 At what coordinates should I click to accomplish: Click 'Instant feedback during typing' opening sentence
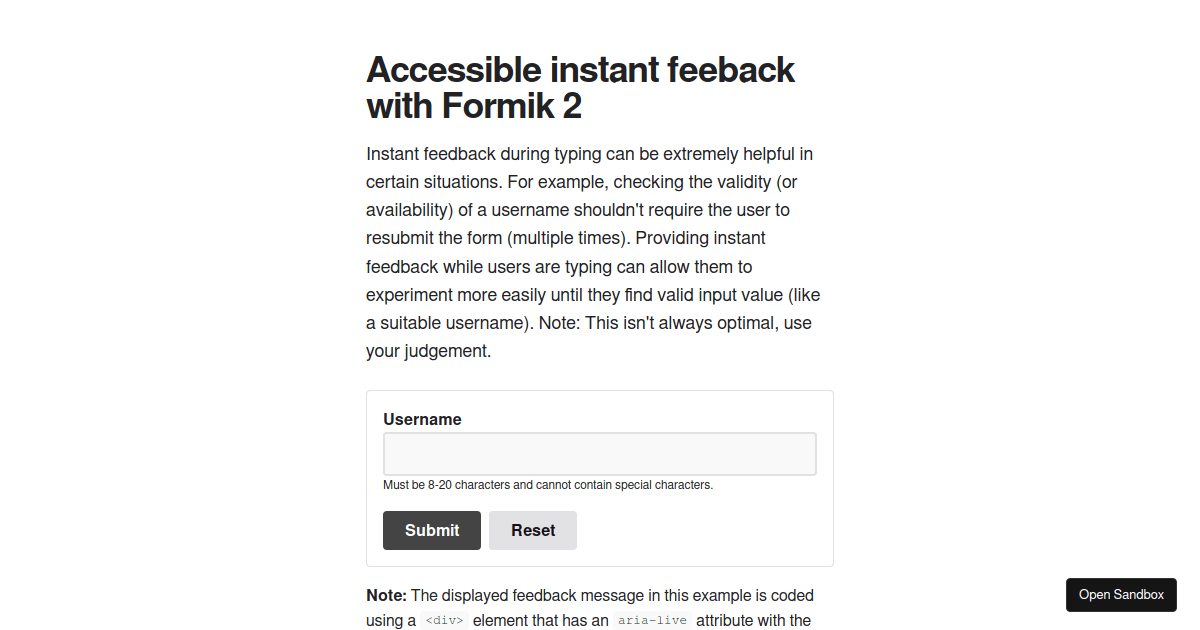(x=480, y=154)
